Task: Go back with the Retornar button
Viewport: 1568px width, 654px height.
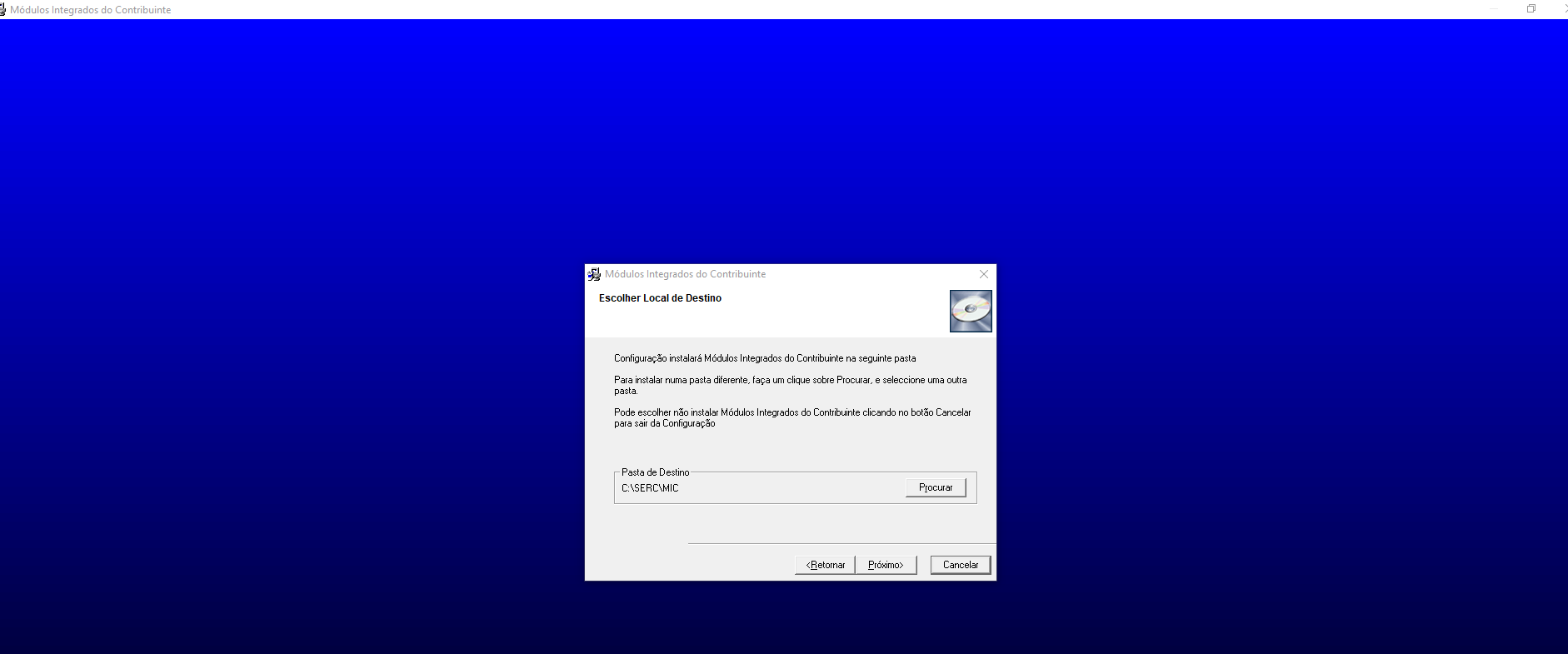Action: click(825, 565)
